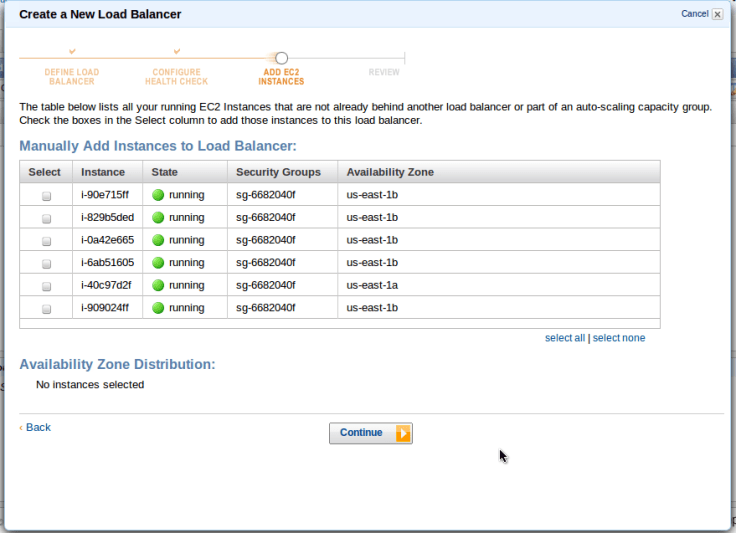736x533 pixels.
Task: Click the Availability Zone column header
Action: (499, 172)
